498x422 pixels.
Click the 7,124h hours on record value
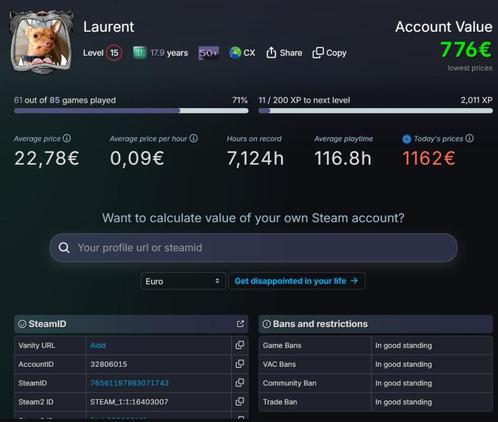255,158
